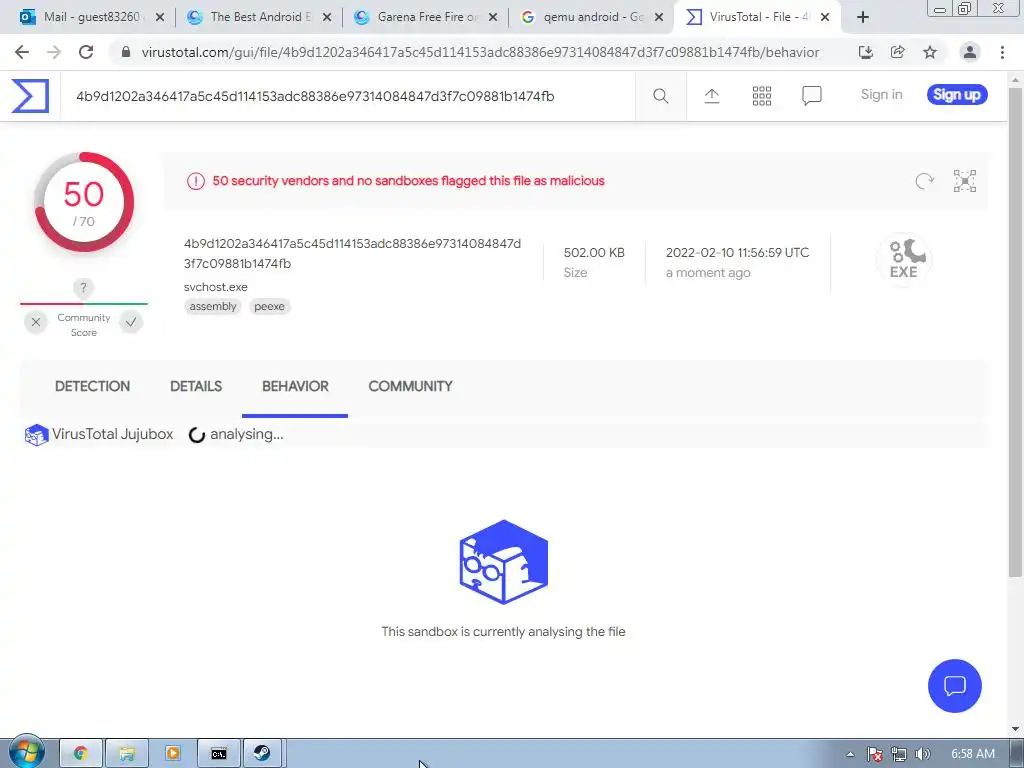Click the Chrome icon in taskbar
Image resolution: width=1024 pixels, height=768 pixels.
click(x=81, y=754)
